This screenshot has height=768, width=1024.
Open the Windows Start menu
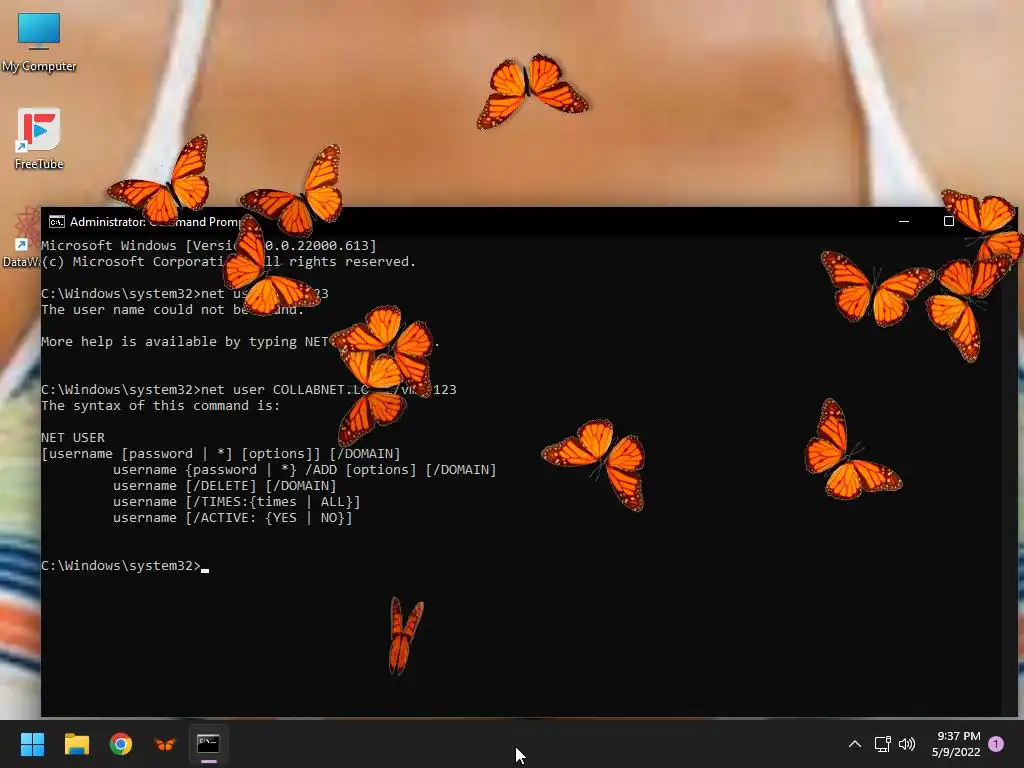coord(32,744)
